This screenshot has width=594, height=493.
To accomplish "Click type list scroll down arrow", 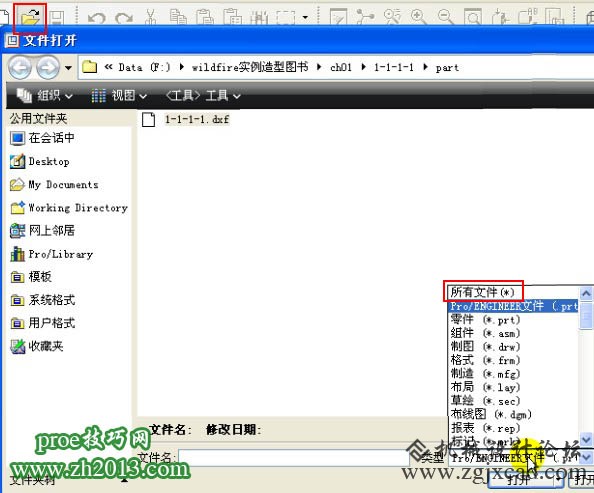I will pos(586,440).
